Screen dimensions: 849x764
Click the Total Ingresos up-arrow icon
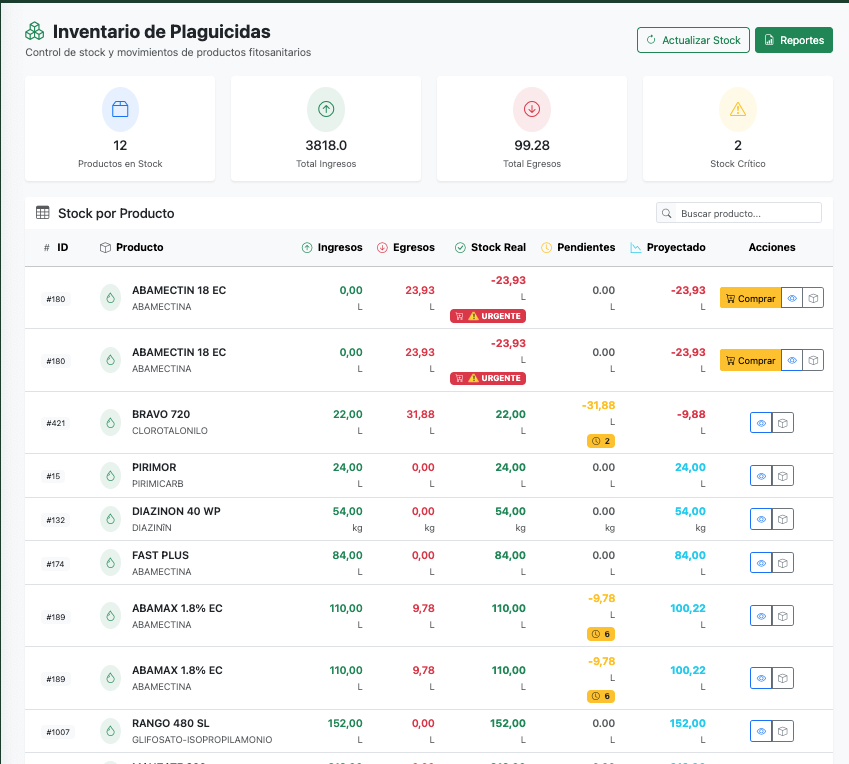coord(326,109)
